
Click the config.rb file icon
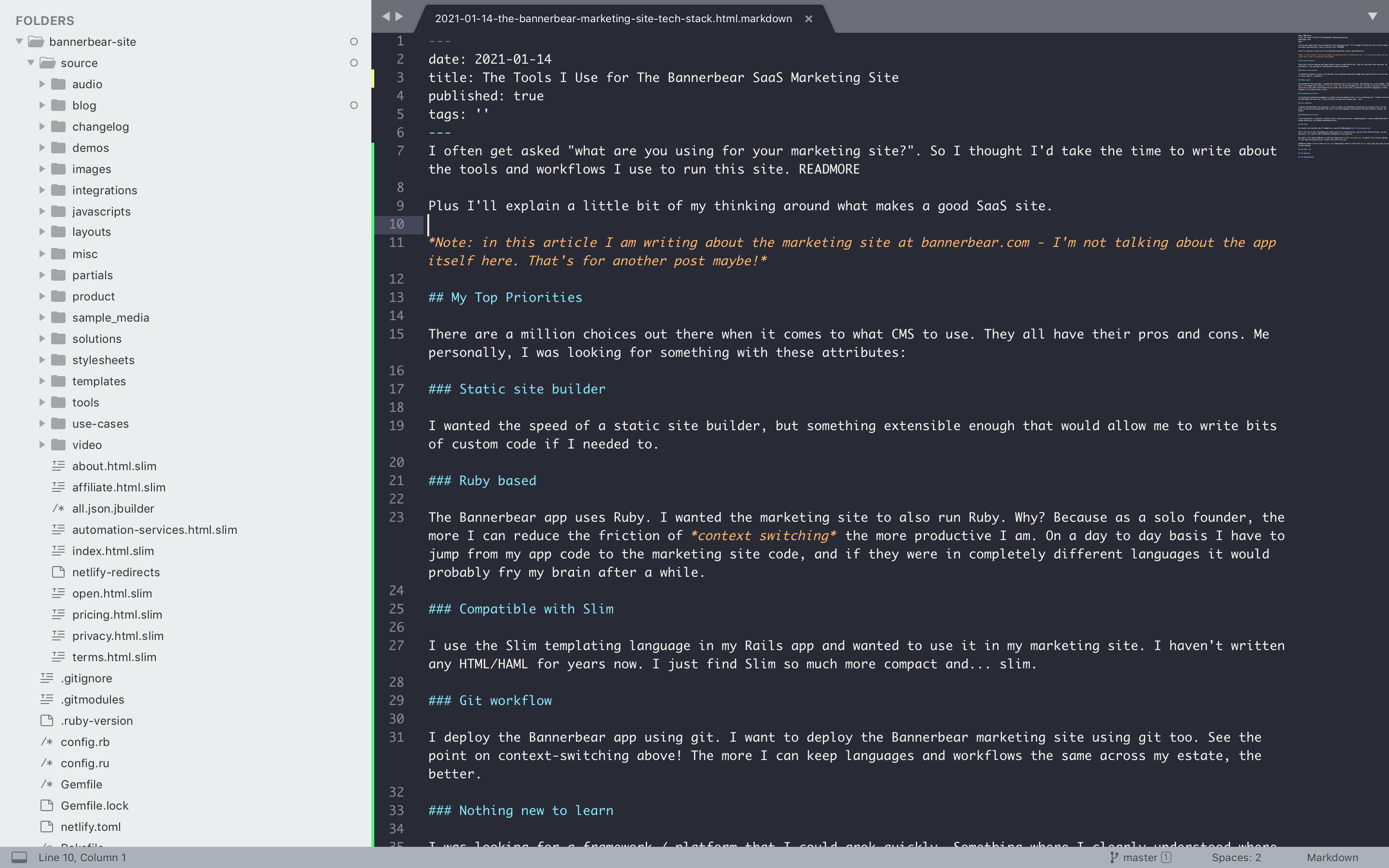pos(46,742)
